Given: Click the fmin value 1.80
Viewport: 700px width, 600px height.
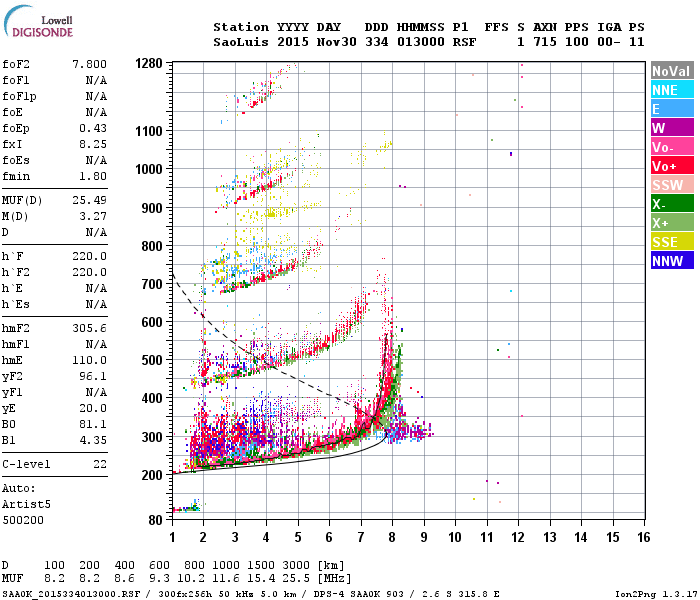Looking at the screenshot, I should click(x=93, y=176).
